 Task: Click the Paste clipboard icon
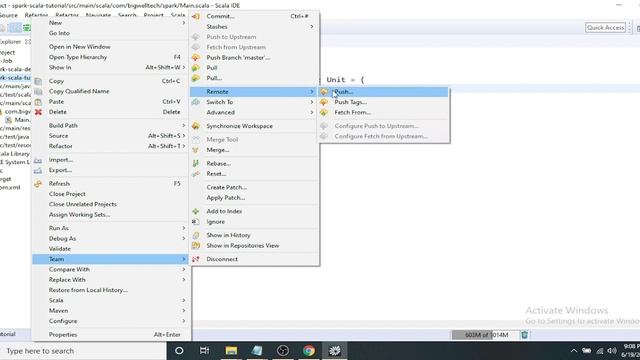38,102
